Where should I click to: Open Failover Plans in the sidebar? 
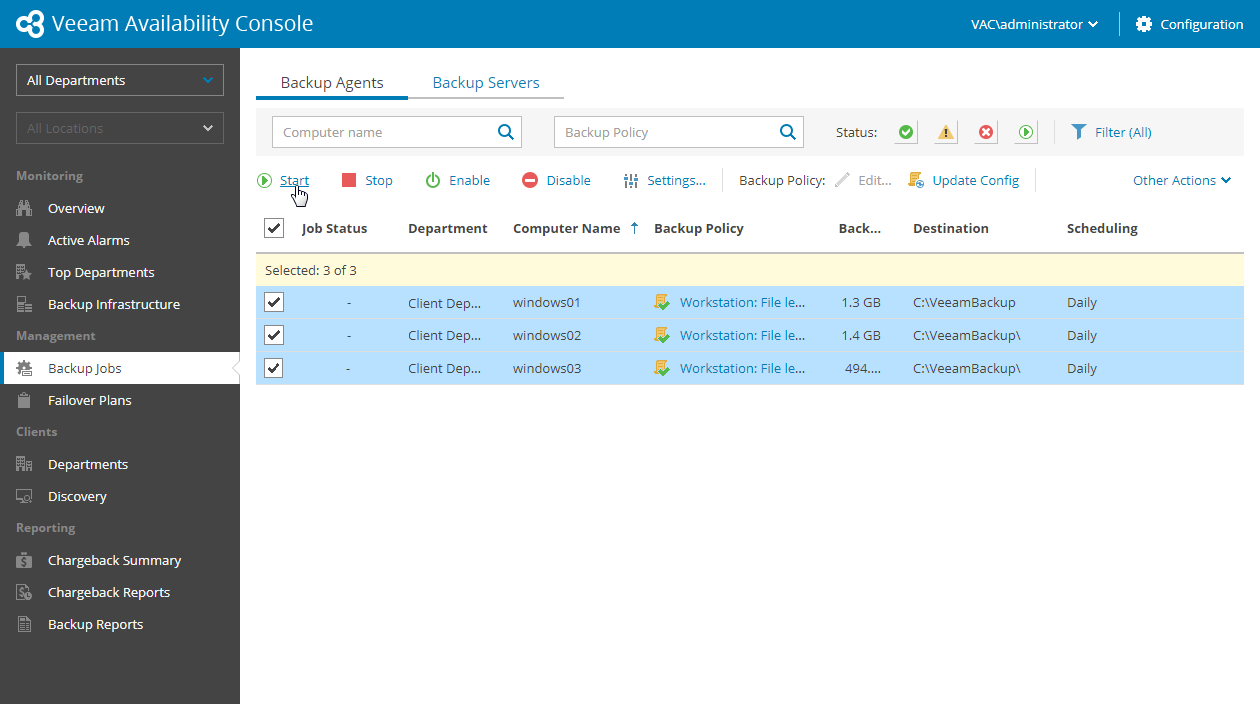pos(90,400)
